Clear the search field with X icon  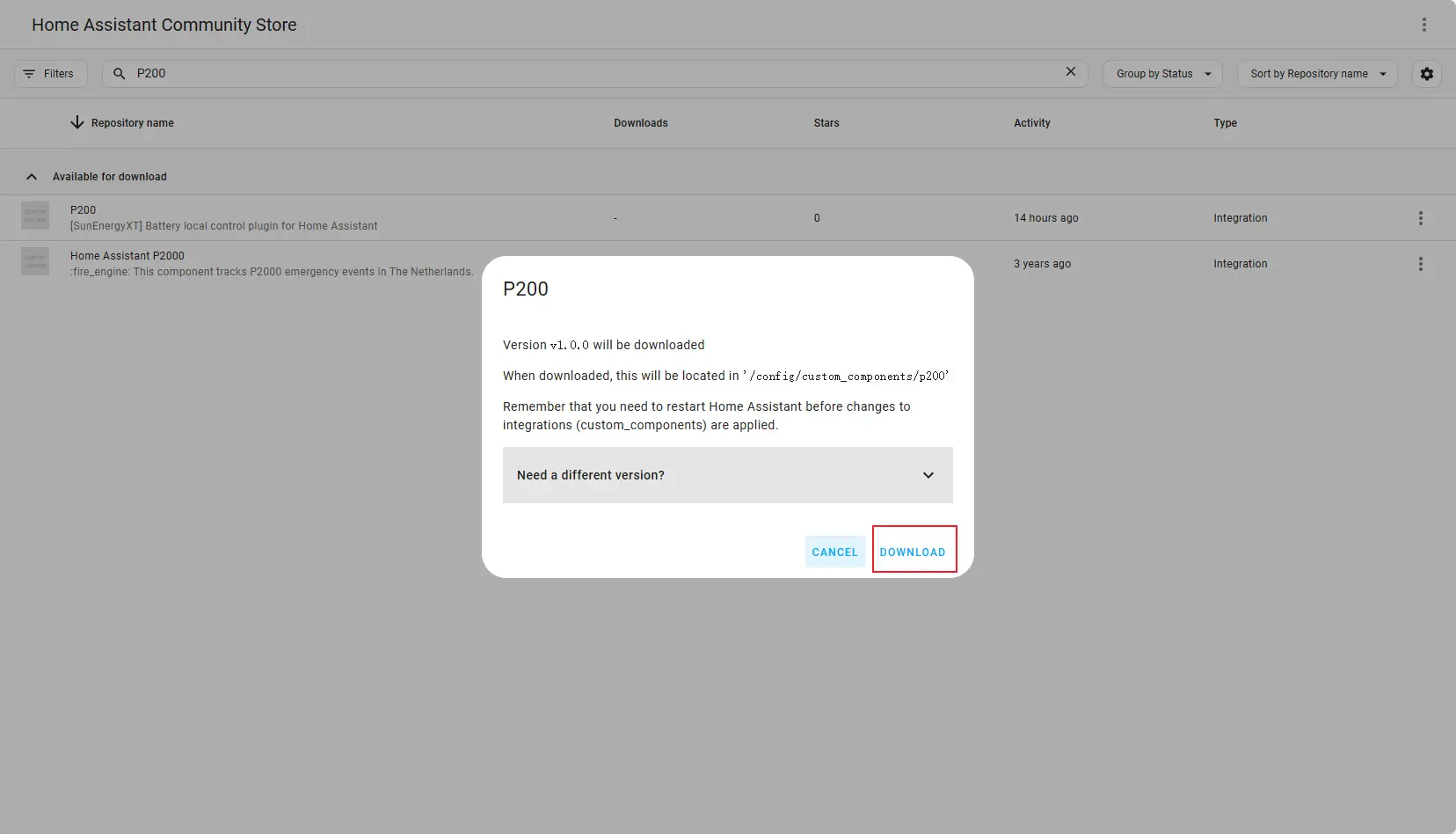tap(1070, 72)
